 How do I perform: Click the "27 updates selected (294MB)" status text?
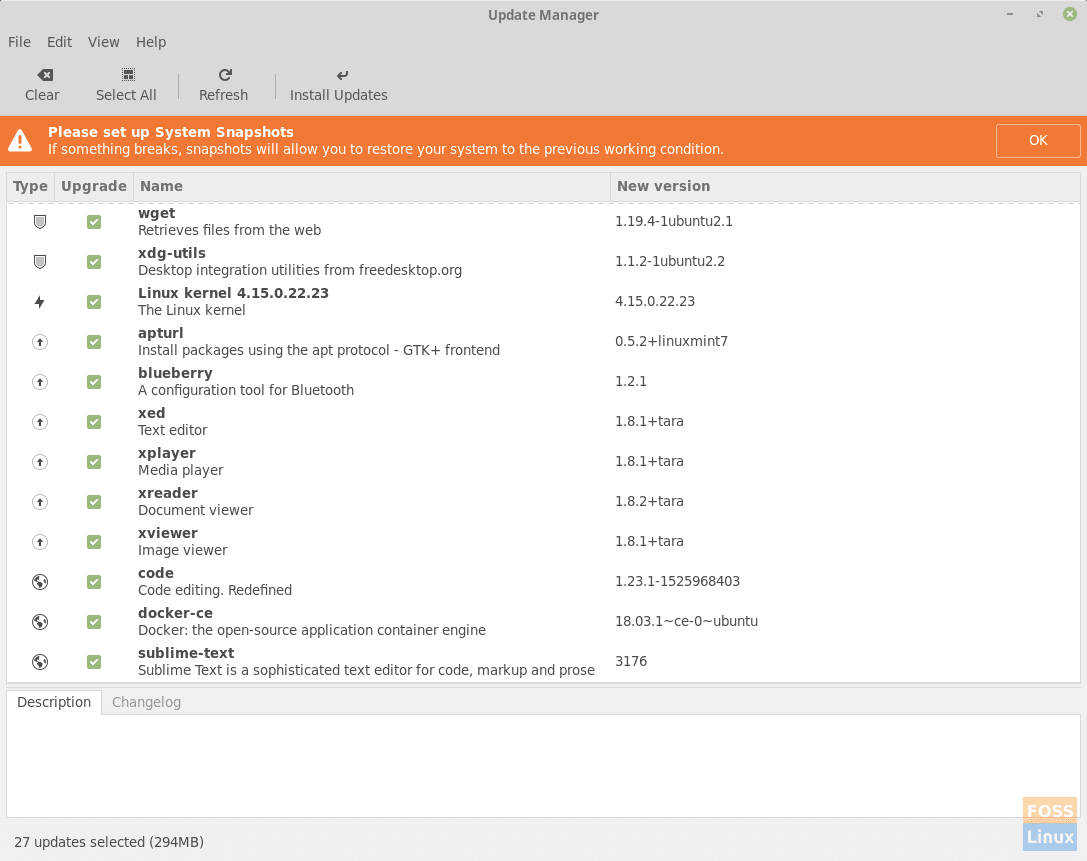pyautogui.click(x=109, y=842)
